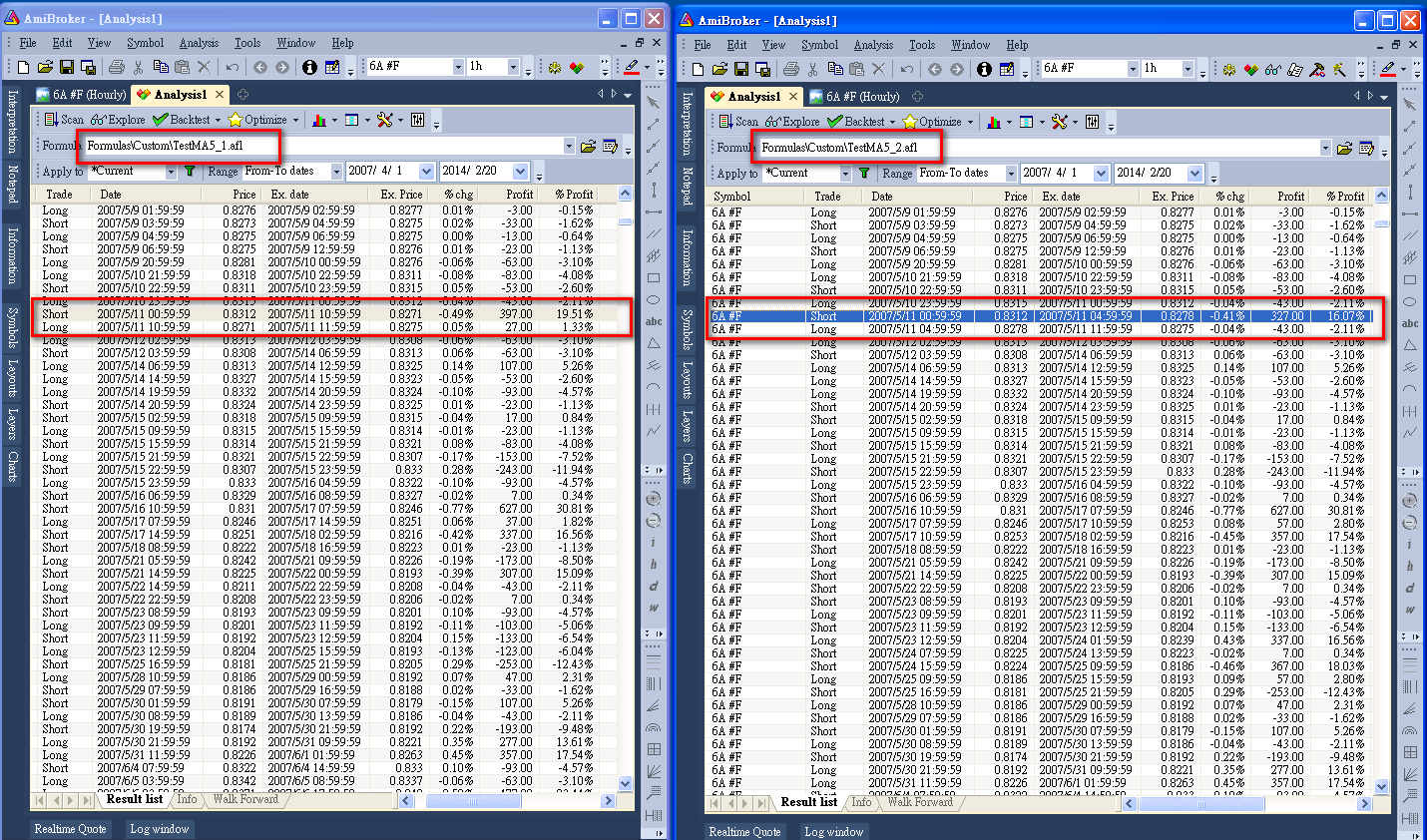
Task: Open formula path dropdown in left window
Action: point(569,146)
